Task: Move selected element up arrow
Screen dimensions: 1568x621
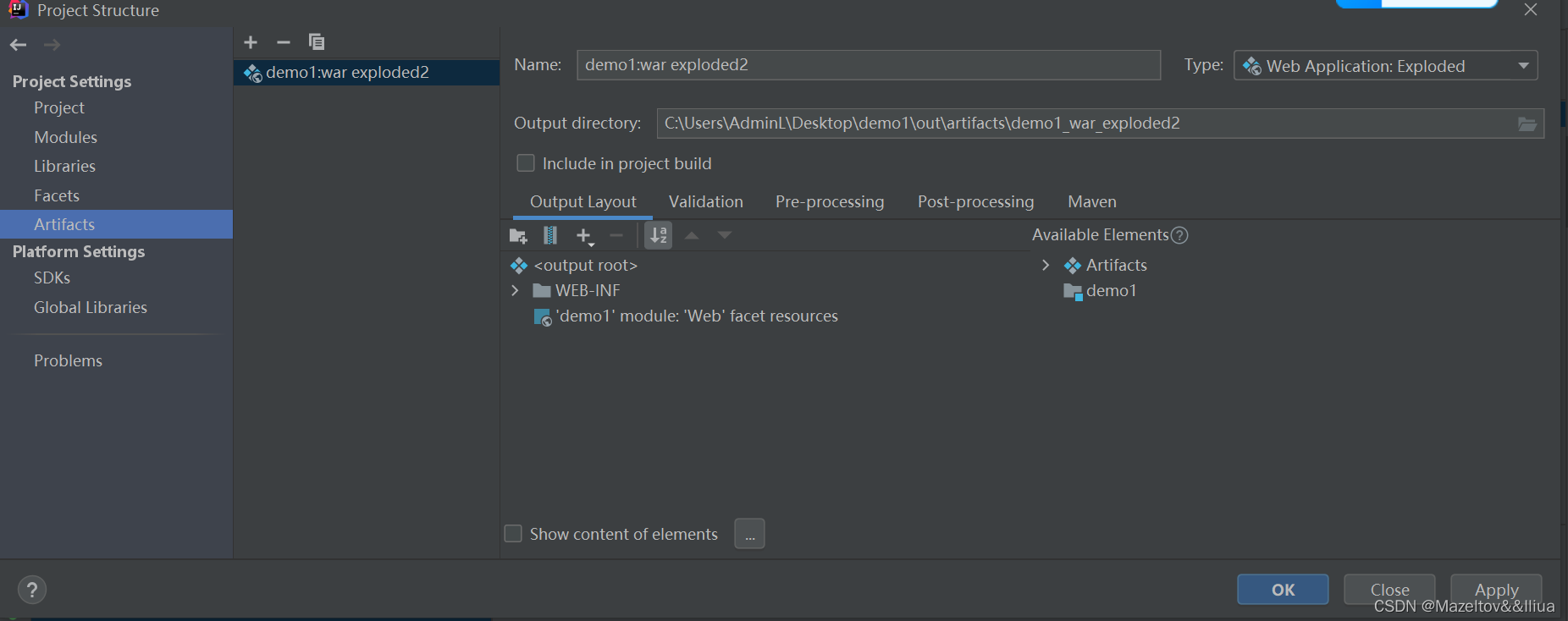Action: point(692,235)
